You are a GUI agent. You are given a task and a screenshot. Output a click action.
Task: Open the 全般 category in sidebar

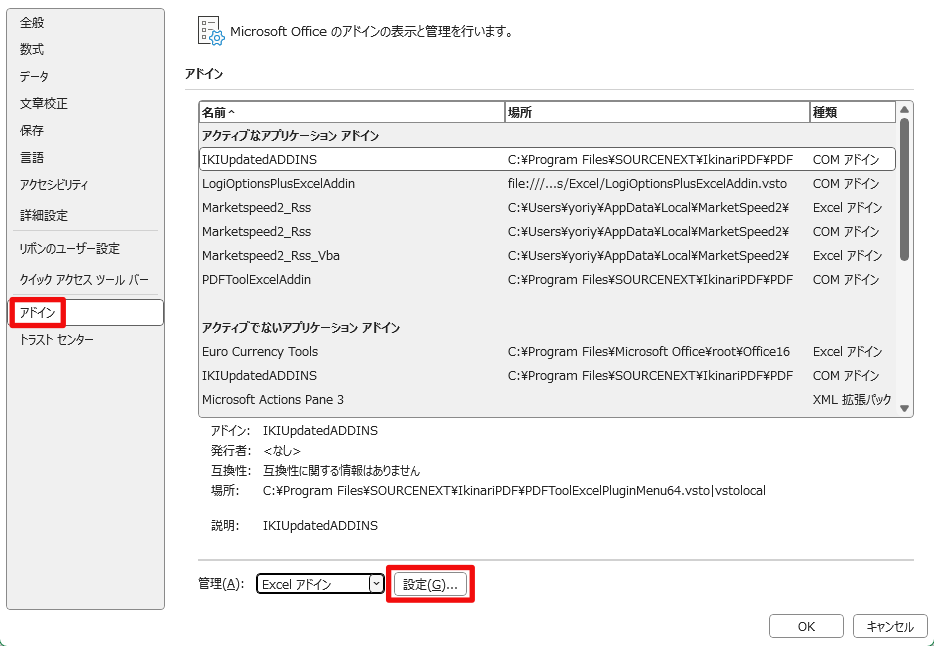(x=32, y=22)
